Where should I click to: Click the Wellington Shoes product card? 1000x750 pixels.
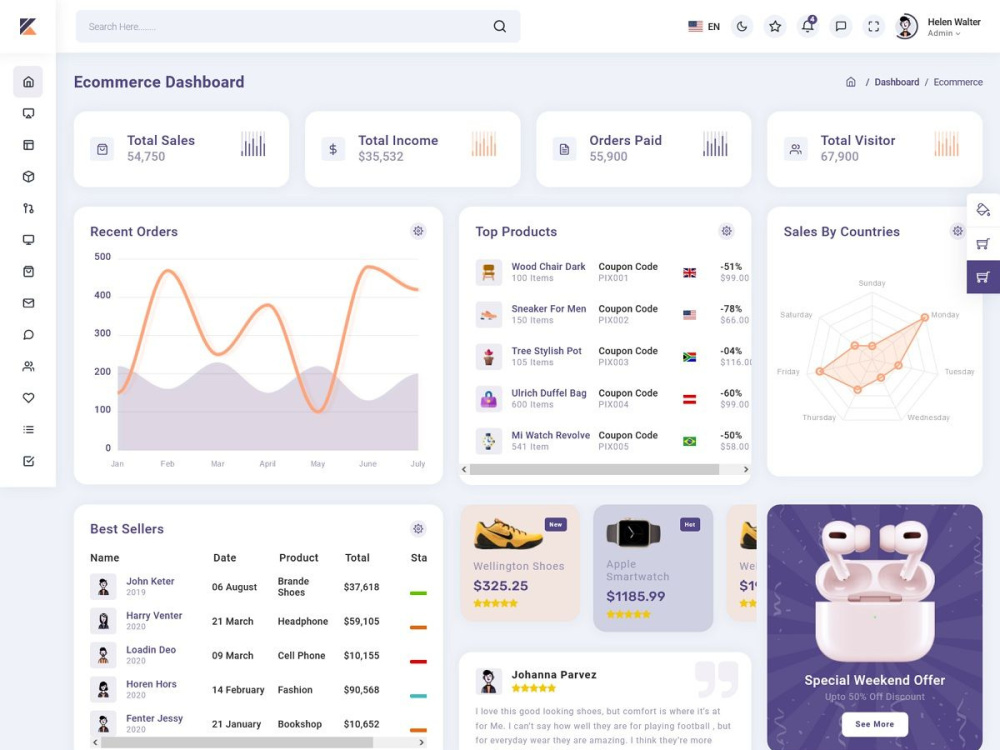pyautogui.click(x=520, y=562)
